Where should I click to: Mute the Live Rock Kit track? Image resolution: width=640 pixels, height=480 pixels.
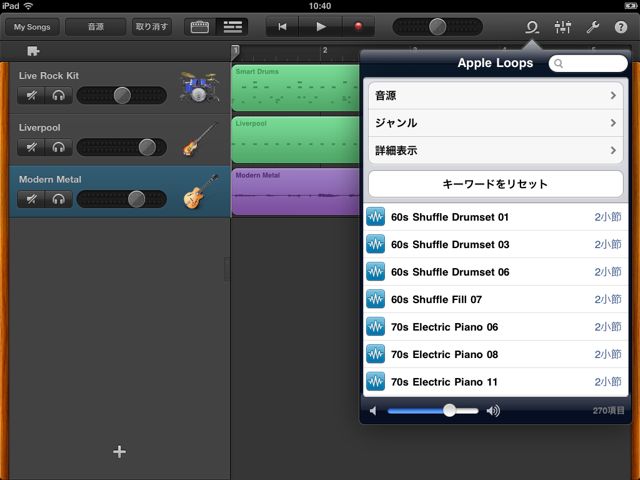(x=31, y=96)
